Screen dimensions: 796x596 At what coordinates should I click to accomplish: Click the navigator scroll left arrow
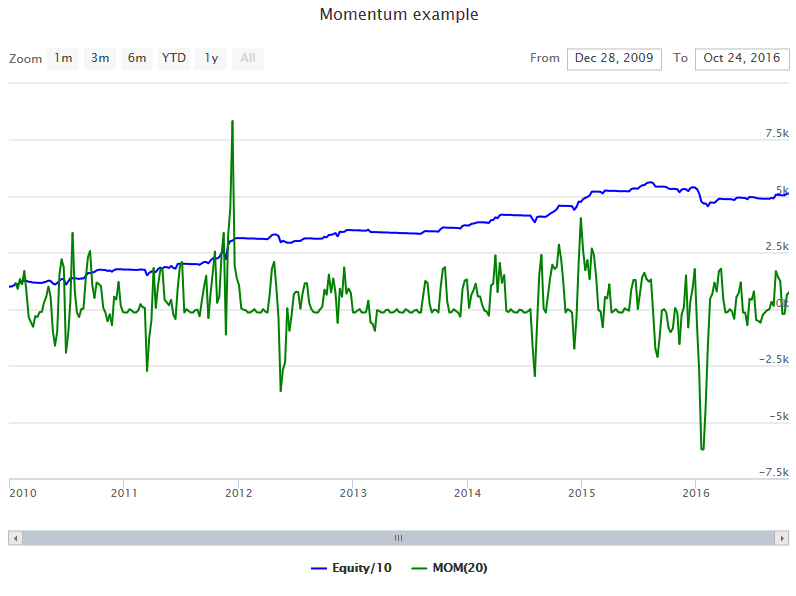(x=16, y=538)
